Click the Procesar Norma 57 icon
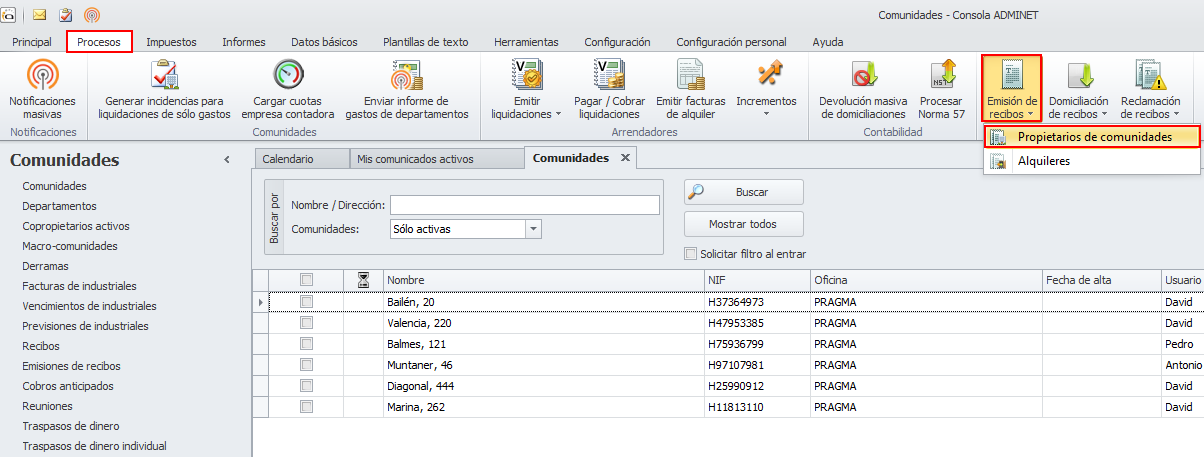Viewport: 1204px width, 457px height. 940,76
